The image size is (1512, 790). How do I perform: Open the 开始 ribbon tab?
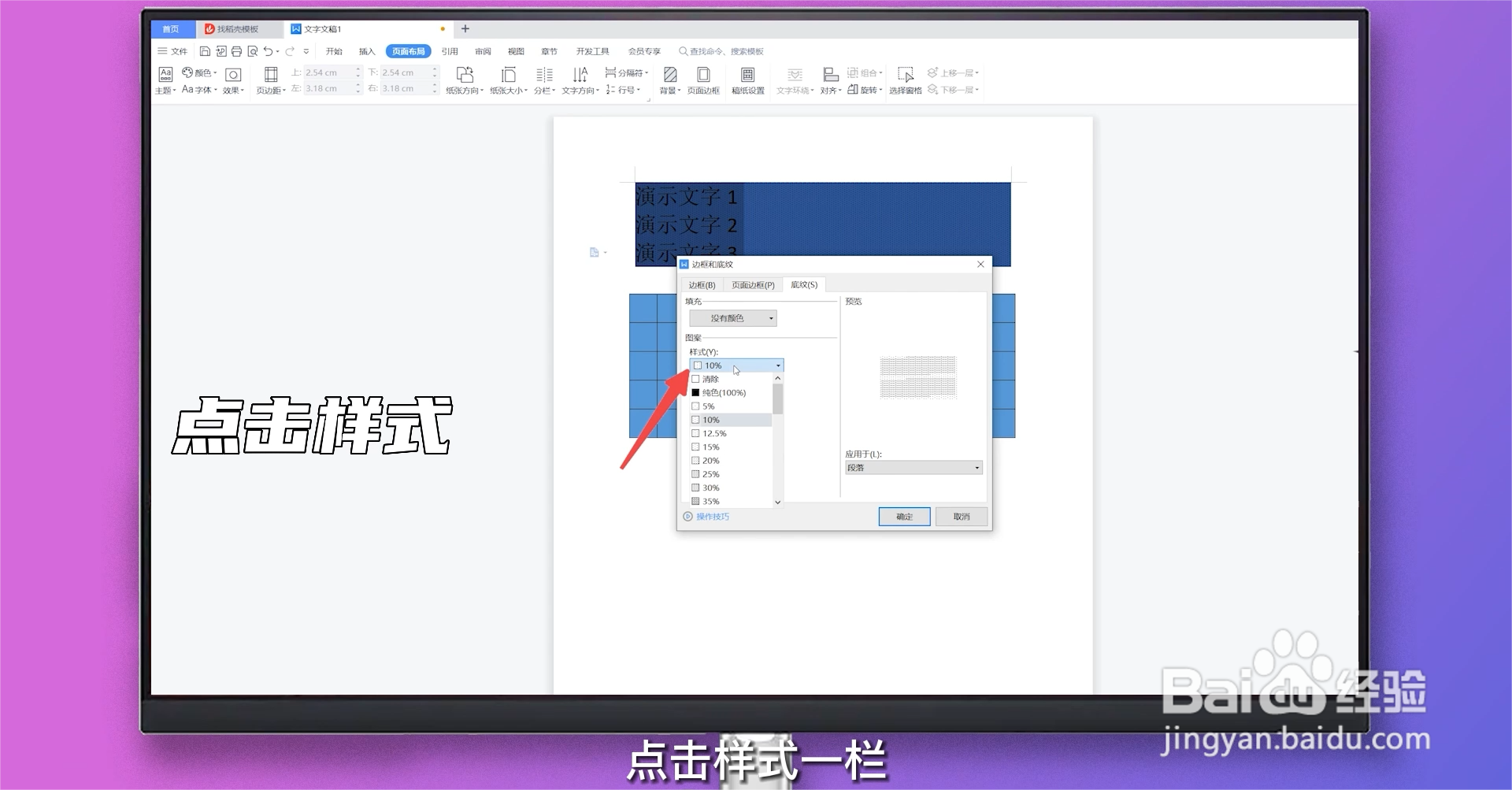[334, 51]
